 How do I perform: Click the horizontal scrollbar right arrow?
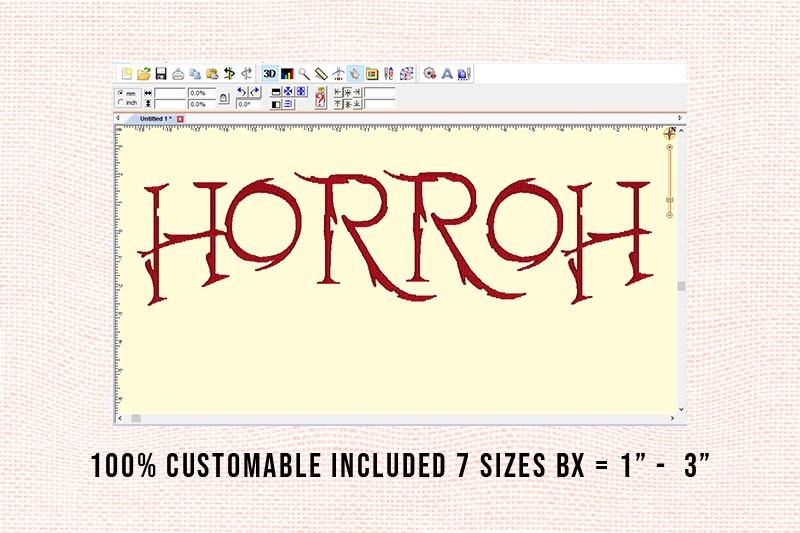tap(672, 418)
